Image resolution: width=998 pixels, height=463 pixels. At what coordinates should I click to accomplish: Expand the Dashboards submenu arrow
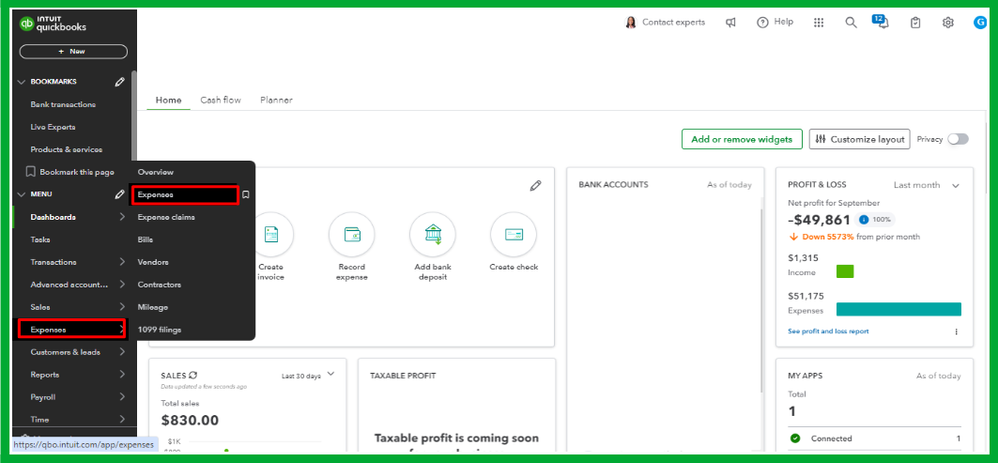122,217
